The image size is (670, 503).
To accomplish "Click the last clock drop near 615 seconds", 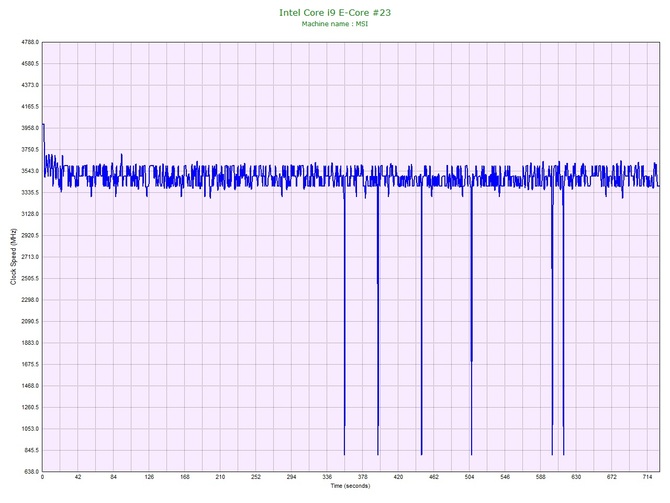I will pyautogui.click(x=563, y=321).
